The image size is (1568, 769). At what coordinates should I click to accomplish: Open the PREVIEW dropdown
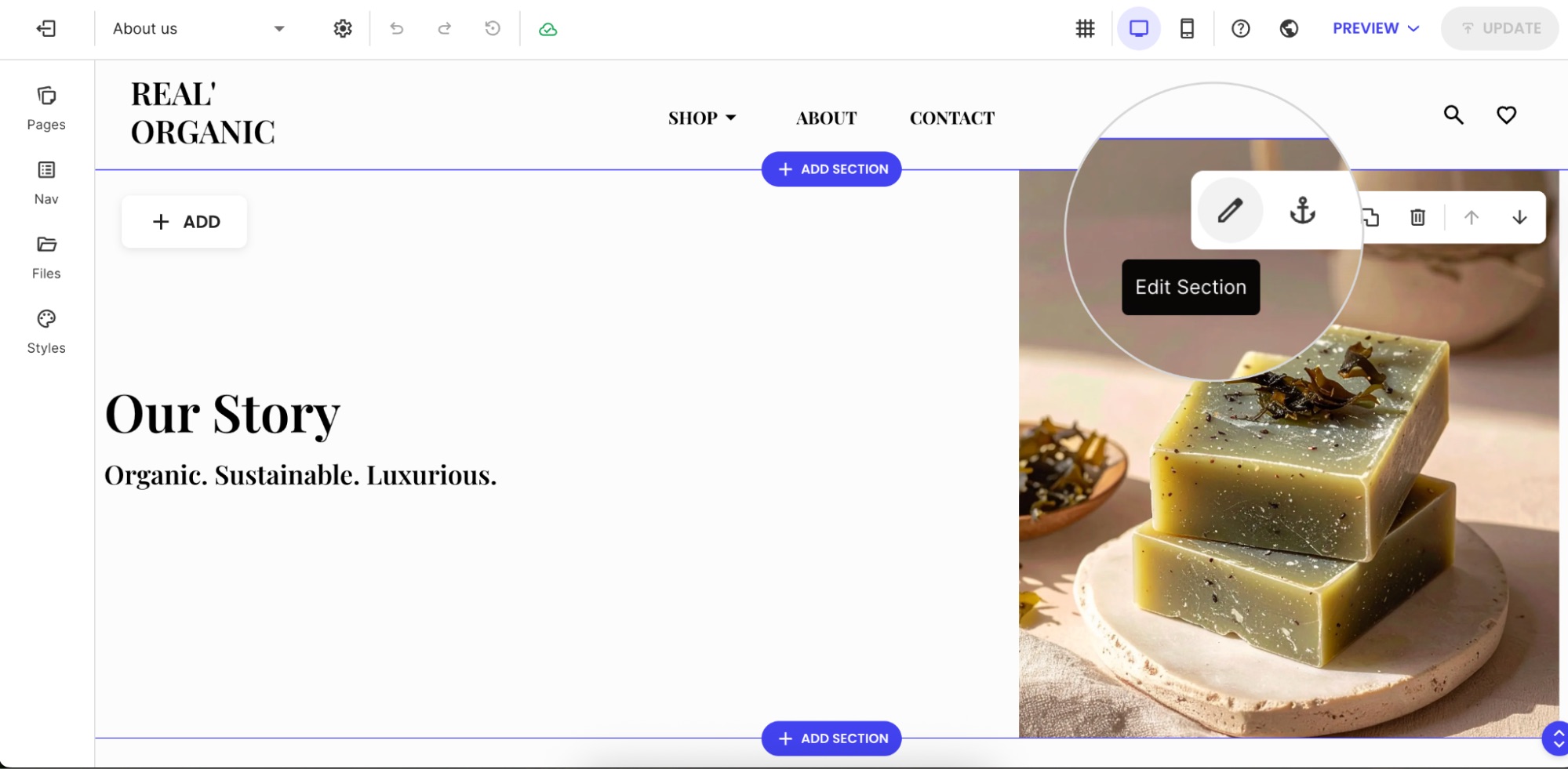point(1376,29)
